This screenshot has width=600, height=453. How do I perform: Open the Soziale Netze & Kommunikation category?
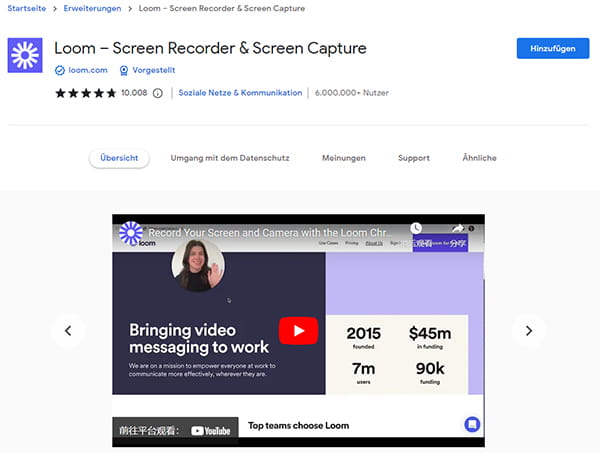point(240,93)
